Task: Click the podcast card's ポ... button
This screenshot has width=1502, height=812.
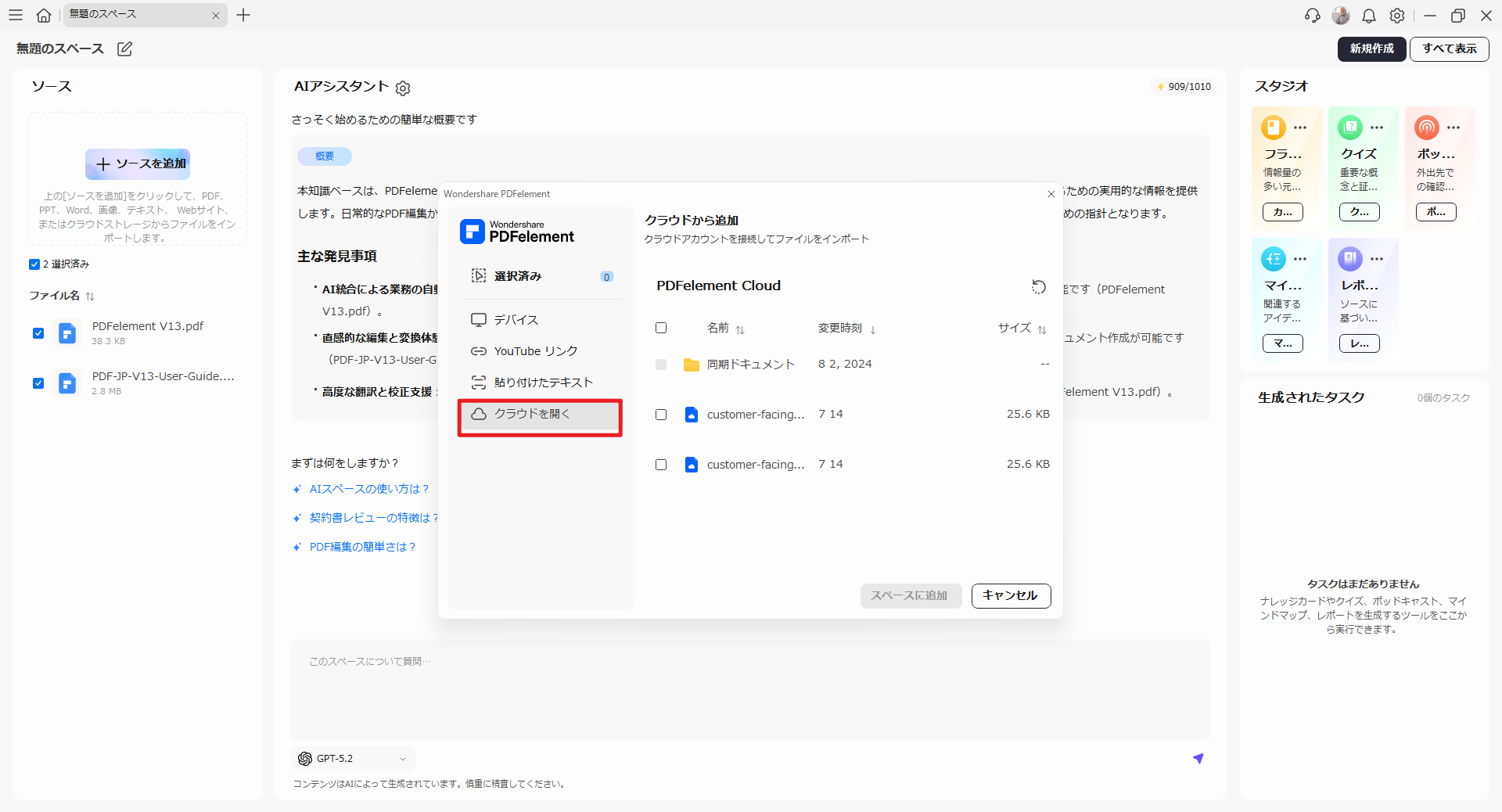Action: [1436, 212]
